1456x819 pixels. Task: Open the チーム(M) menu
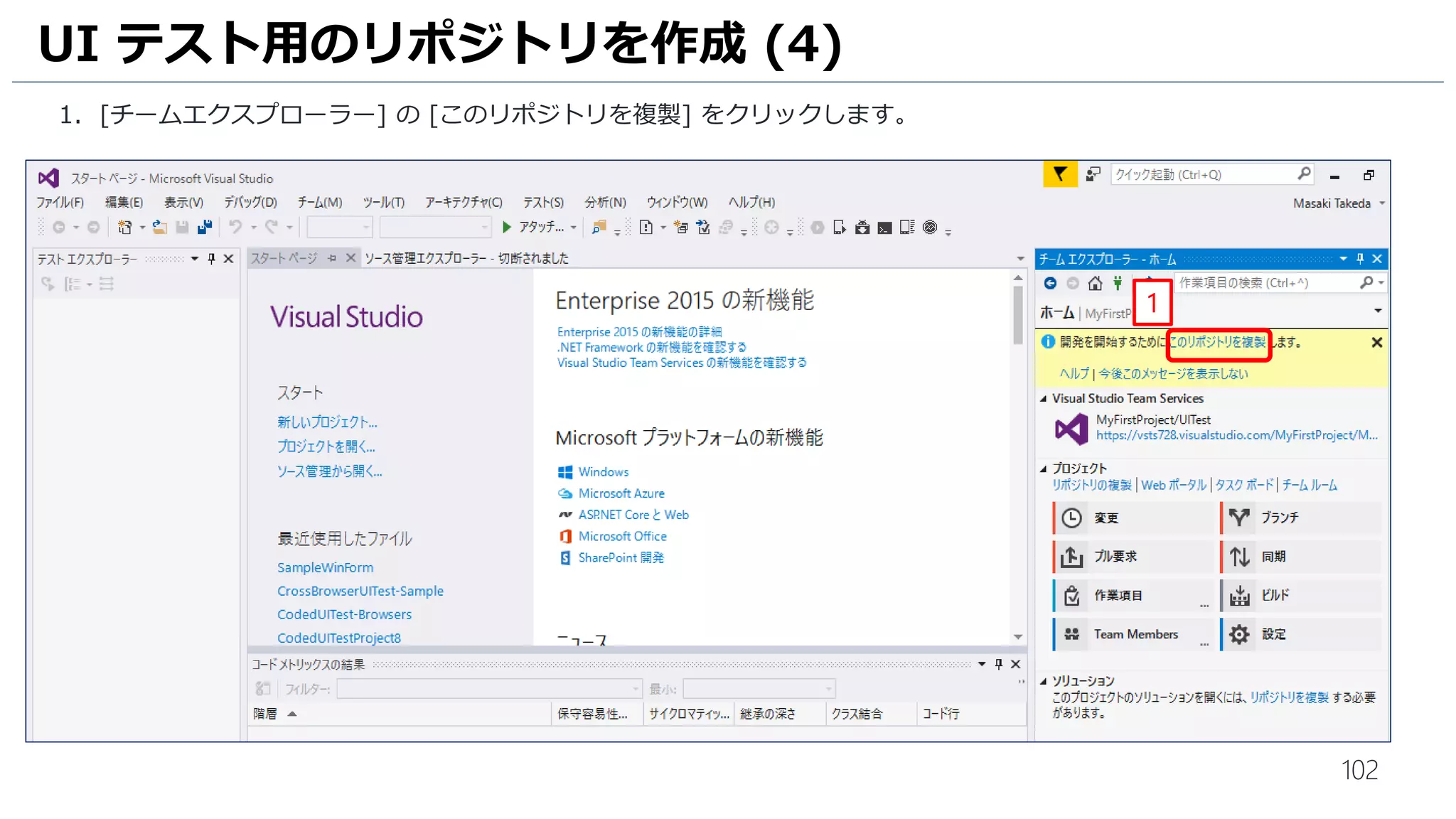tap(319, 203)
